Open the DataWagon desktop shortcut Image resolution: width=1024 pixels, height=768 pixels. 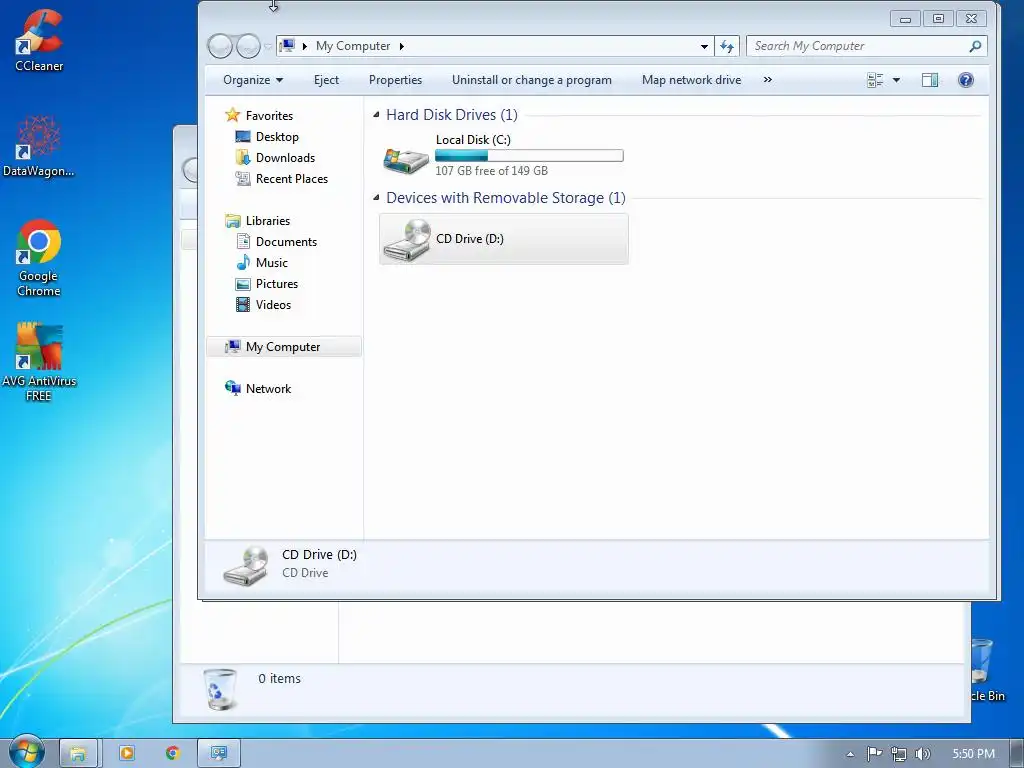tap(39, 146)
